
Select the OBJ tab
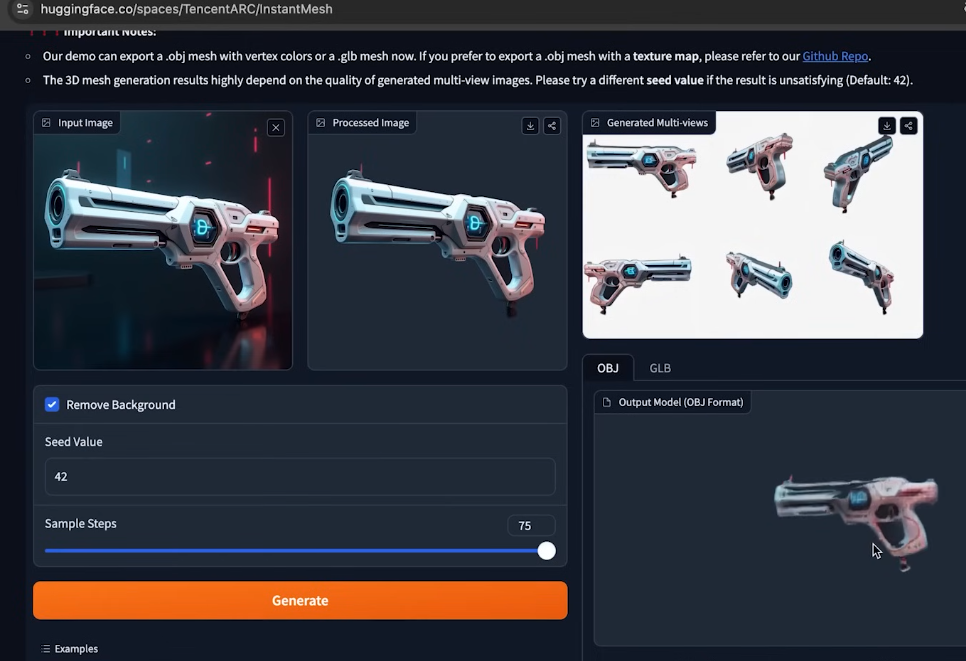(x=607, y=368)
